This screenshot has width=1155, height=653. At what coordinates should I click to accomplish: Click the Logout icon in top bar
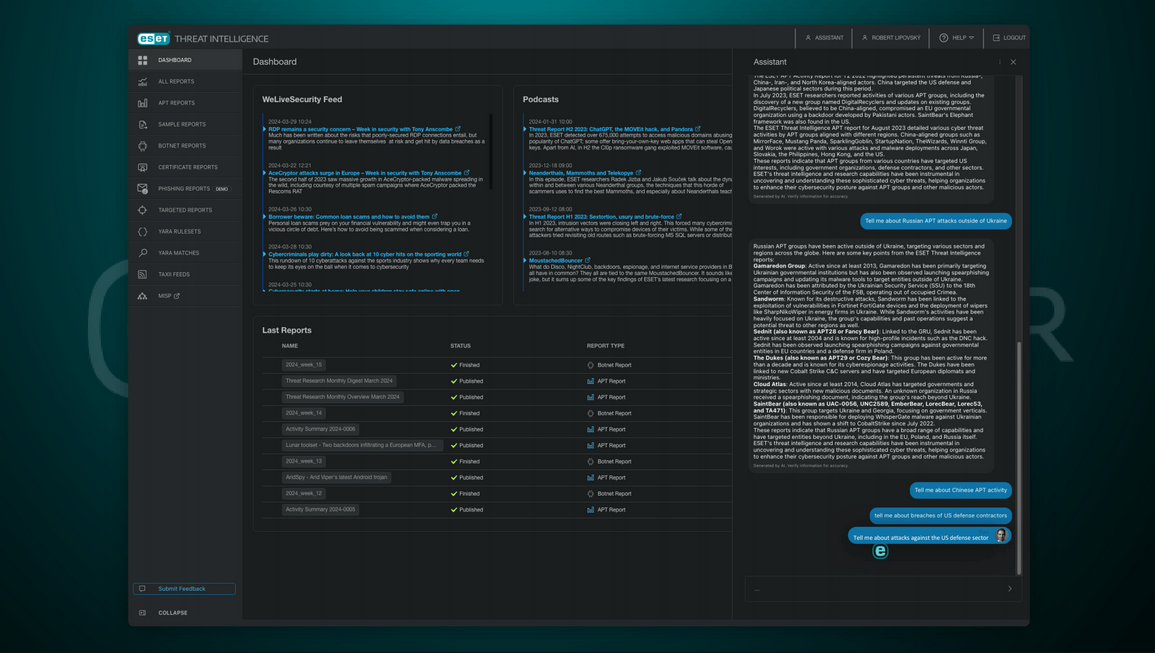click(996, 38)
